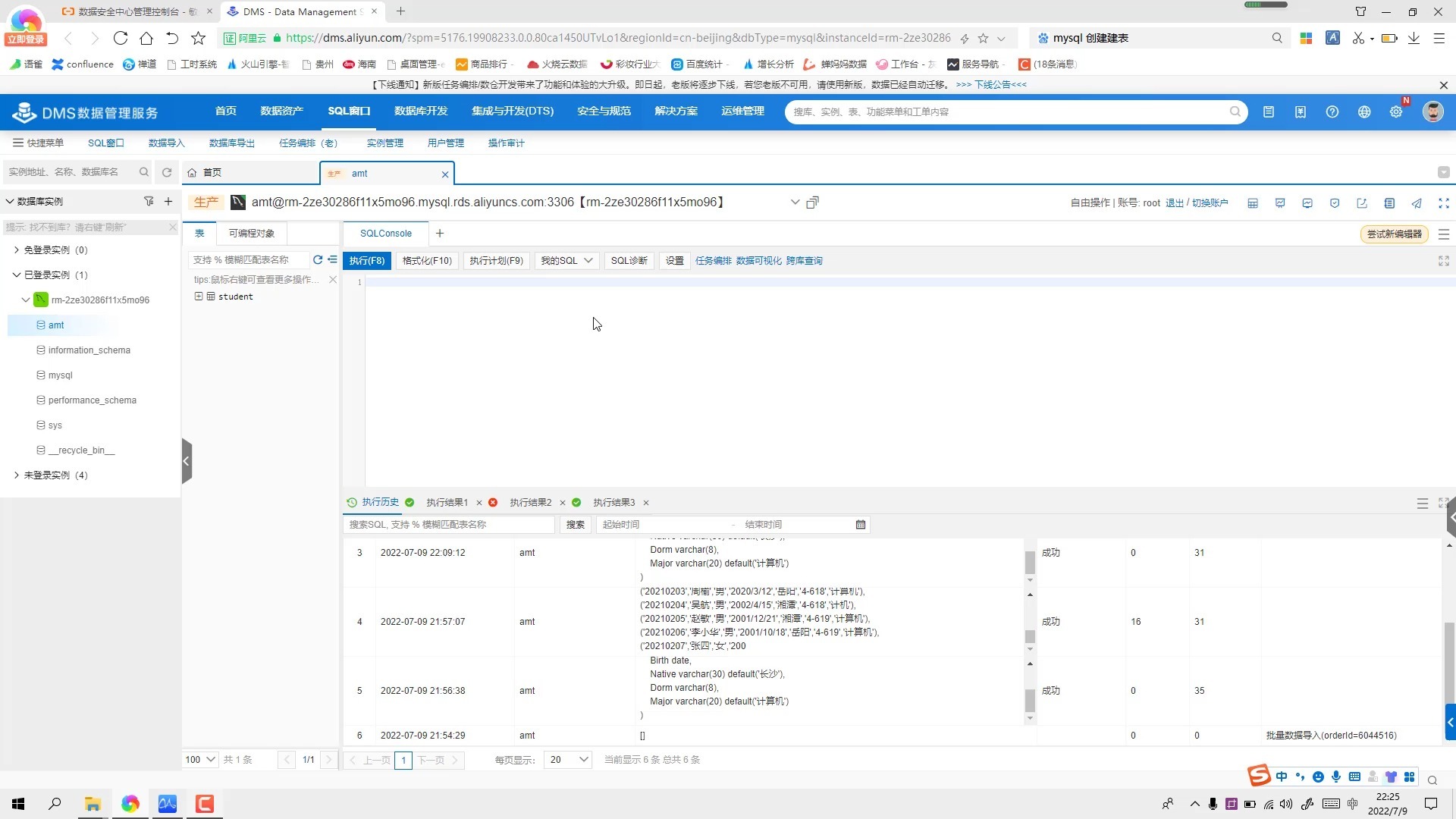The height and width of the screenshot is (819, 1456).
Task: Add a new database instance with plus icon
Action: 168,201
